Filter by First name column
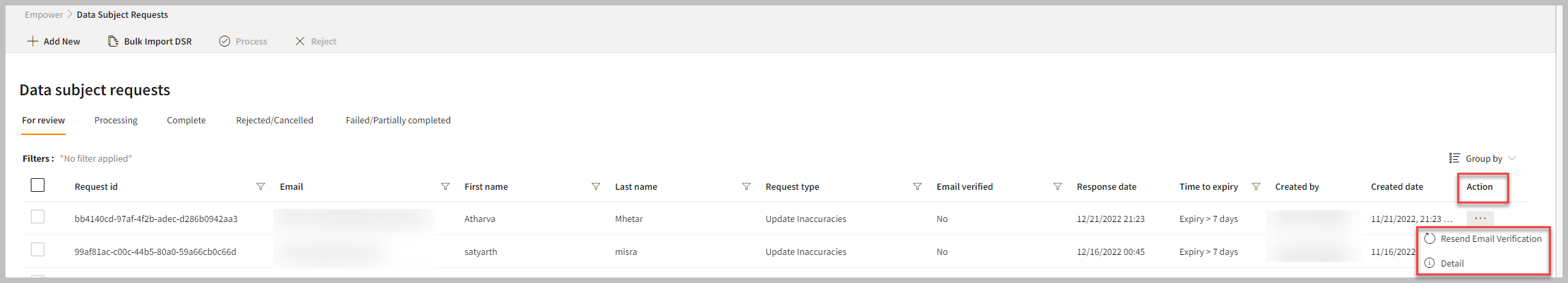Screen dimensions: 1568x283 (596, 186)
